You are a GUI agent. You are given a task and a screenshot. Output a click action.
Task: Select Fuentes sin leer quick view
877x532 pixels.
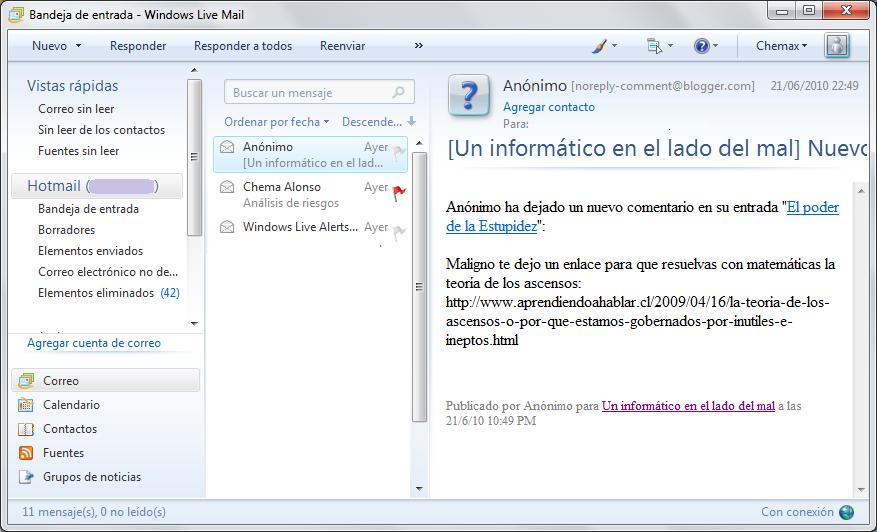click(78, 151)
